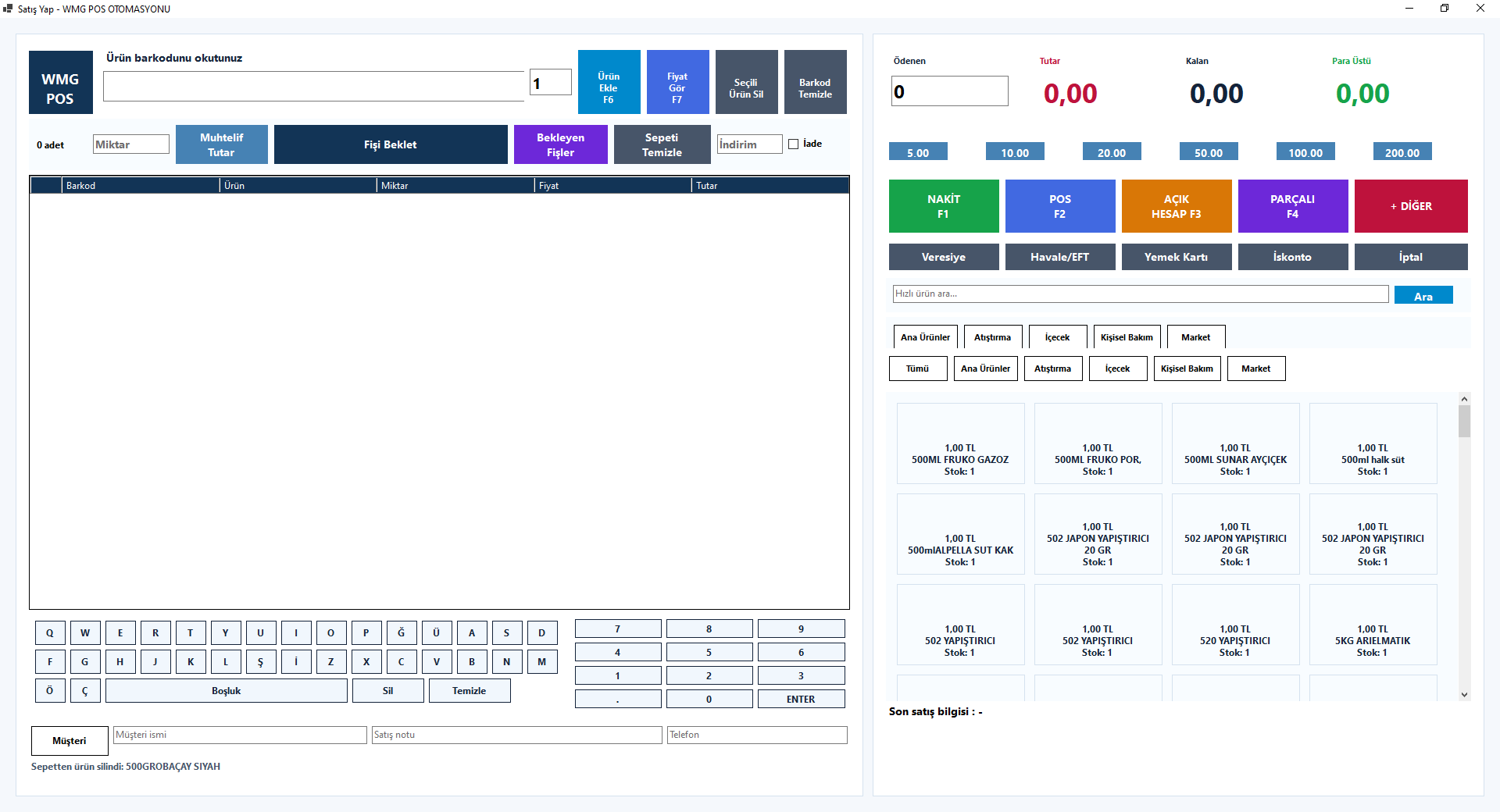Pay with POS F2
The width and height of the screenshot is (1500, 812).
point(1060,206)
